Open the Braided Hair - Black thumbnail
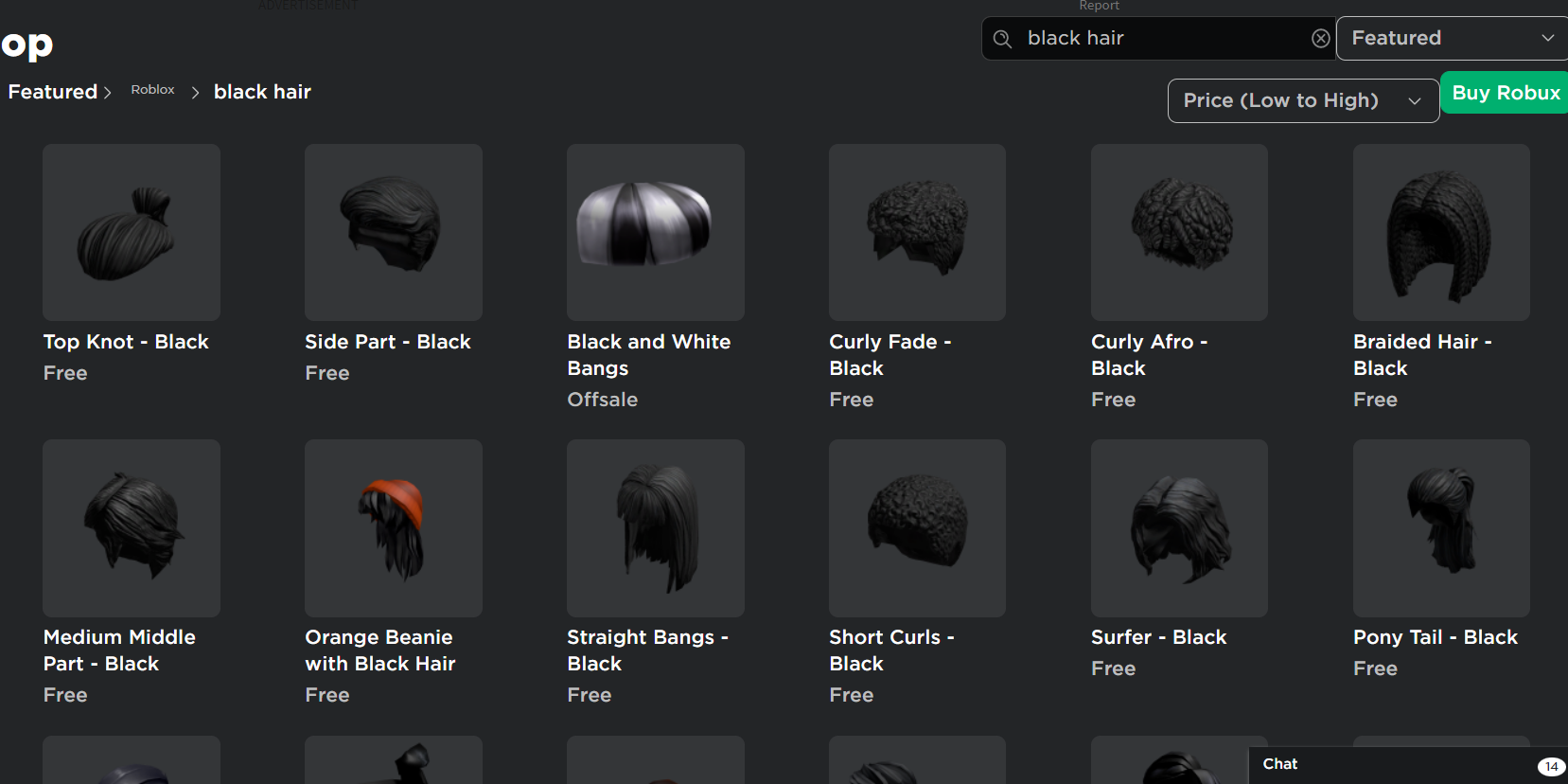The height and width of the screenshot is (784, 1568). pos(1441,233)
